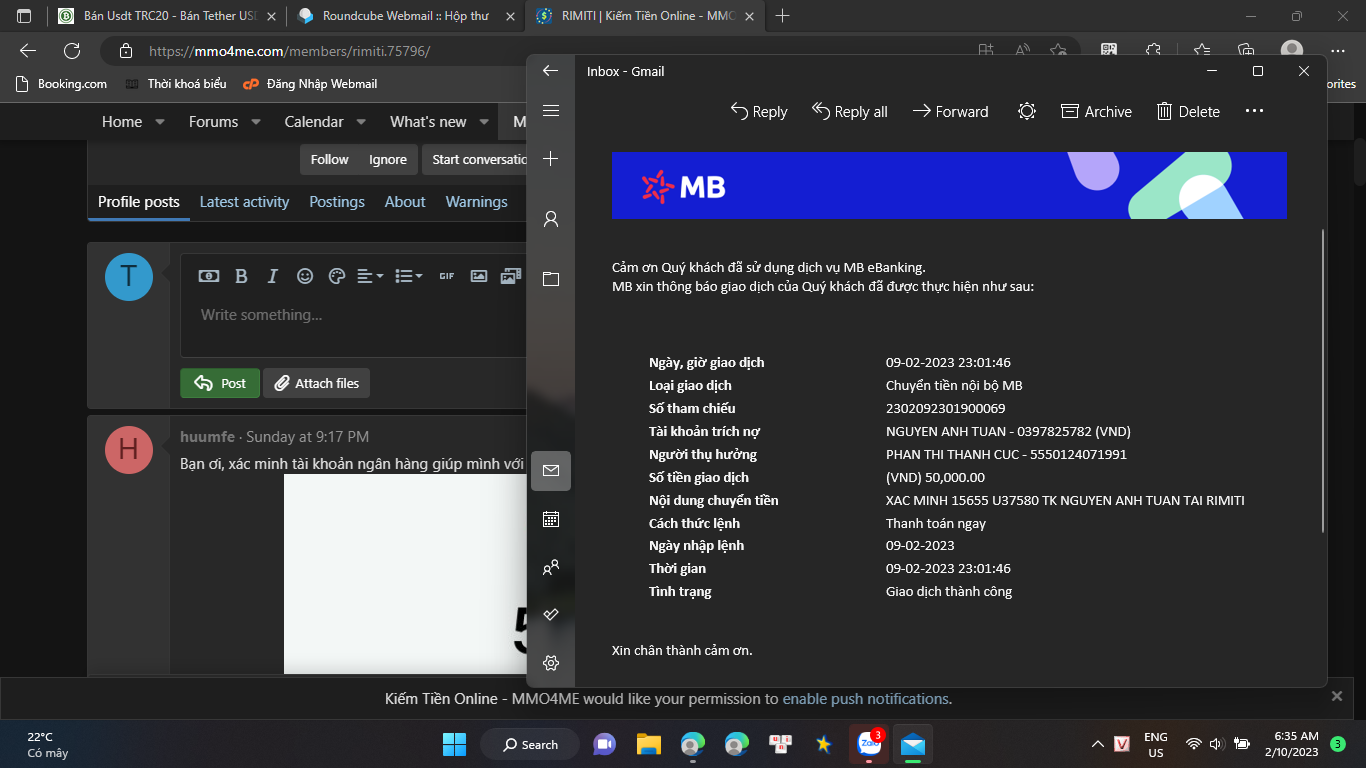Open People icon in Mail sidebar
The width and height of the screenshot is (1366, 768).
[x=550, y=567]
